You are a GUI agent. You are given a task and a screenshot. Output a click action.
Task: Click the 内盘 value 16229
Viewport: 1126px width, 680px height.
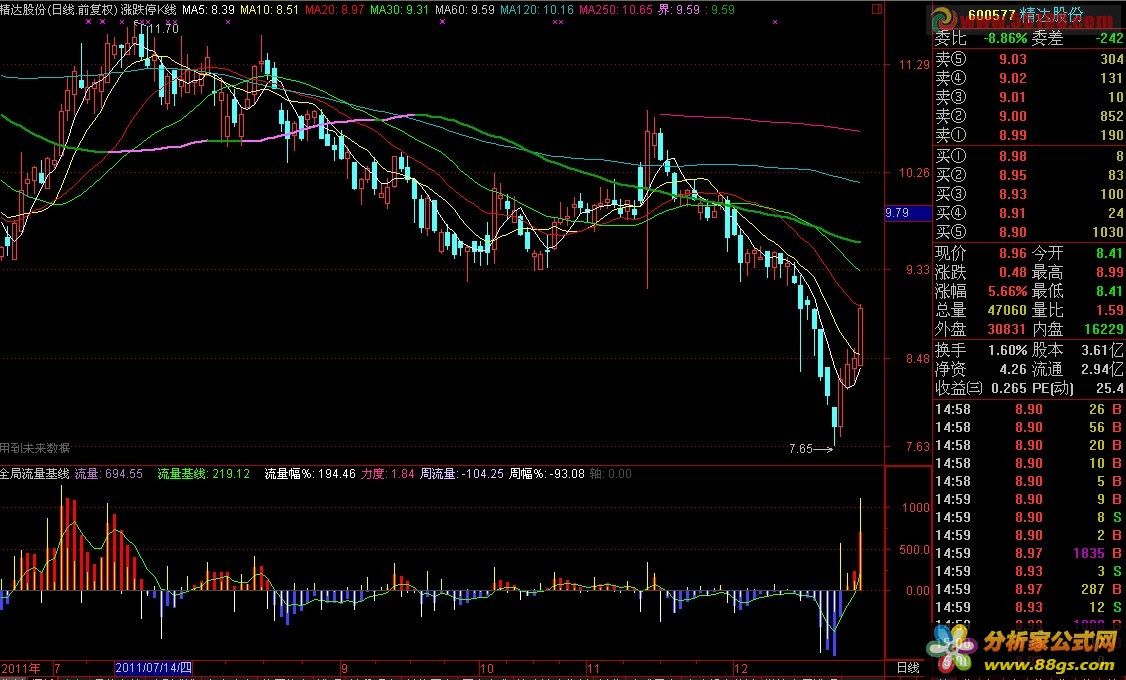pyautogui.click(x=1104, y=329)
